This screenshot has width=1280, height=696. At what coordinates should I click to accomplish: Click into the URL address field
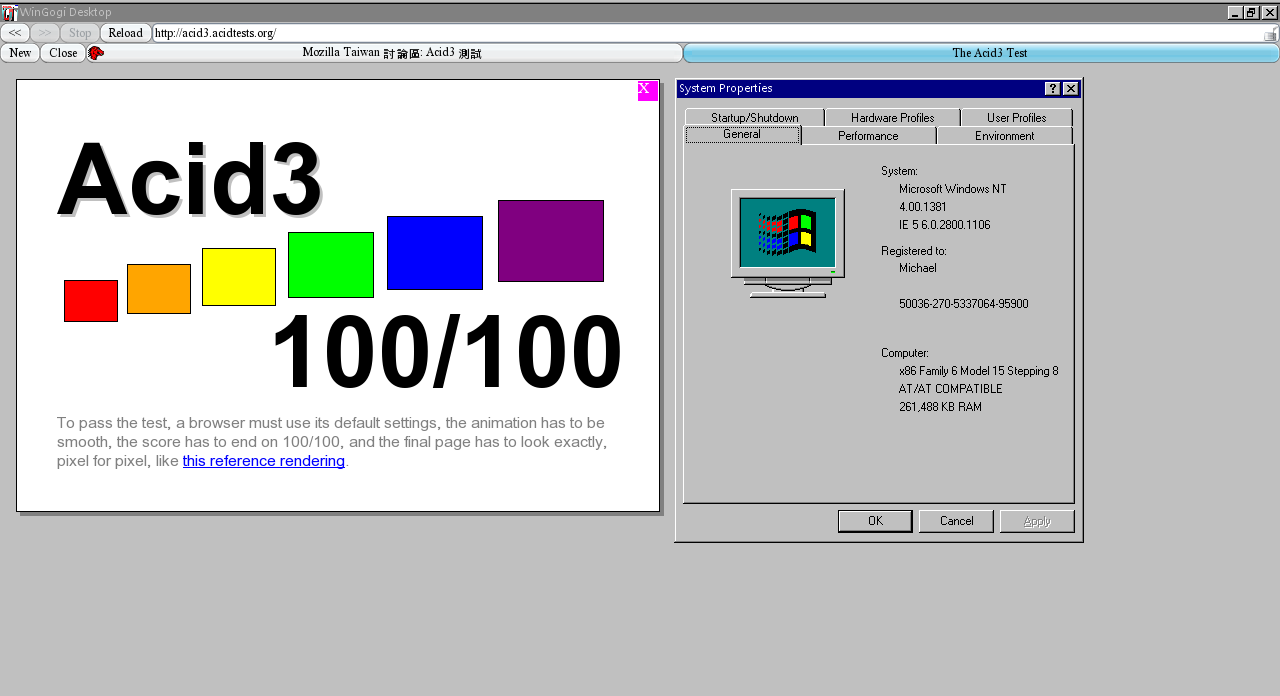700,33
